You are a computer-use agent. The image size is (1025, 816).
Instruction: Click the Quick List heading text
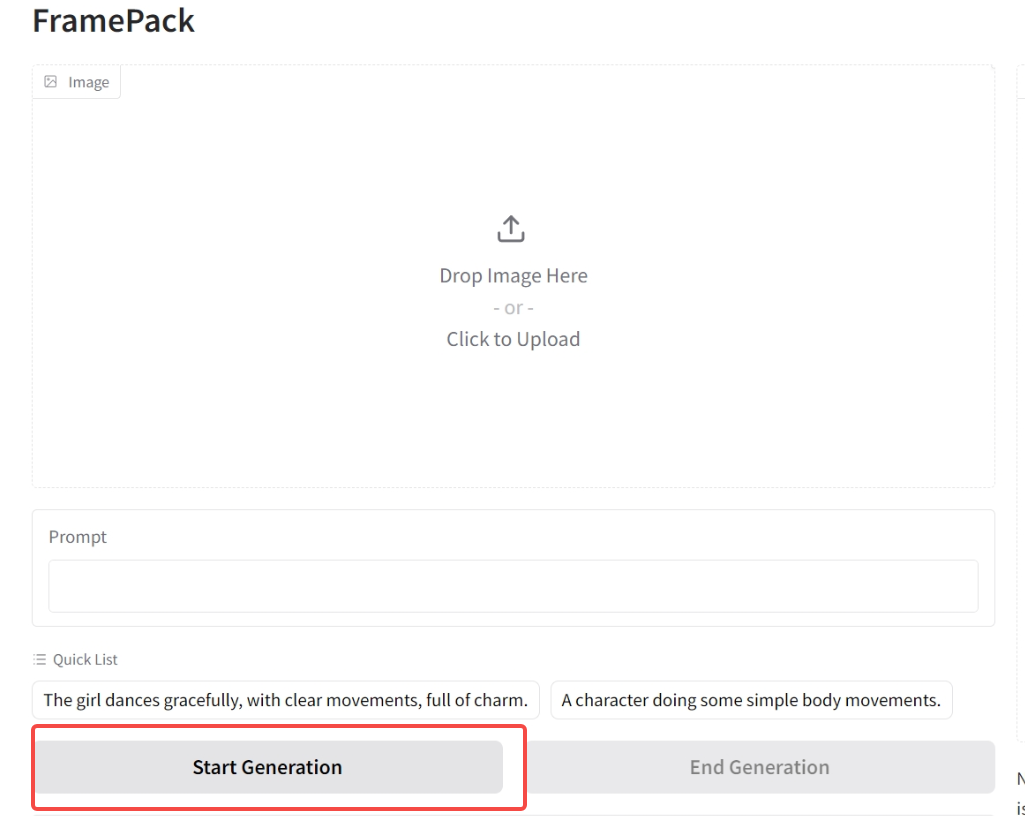(85, 660)
